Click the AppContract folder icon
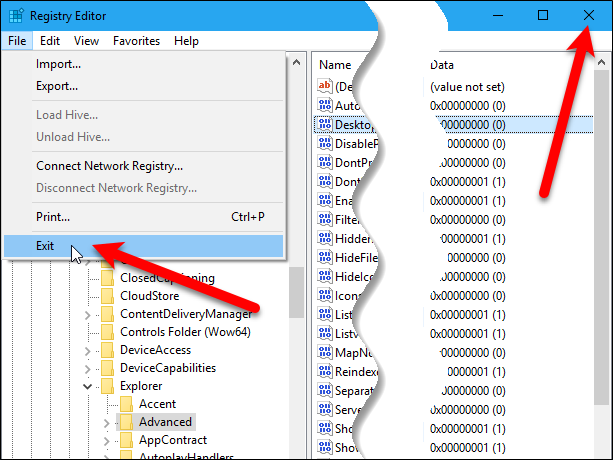The image size is (613, 460). tap(126, 440)
